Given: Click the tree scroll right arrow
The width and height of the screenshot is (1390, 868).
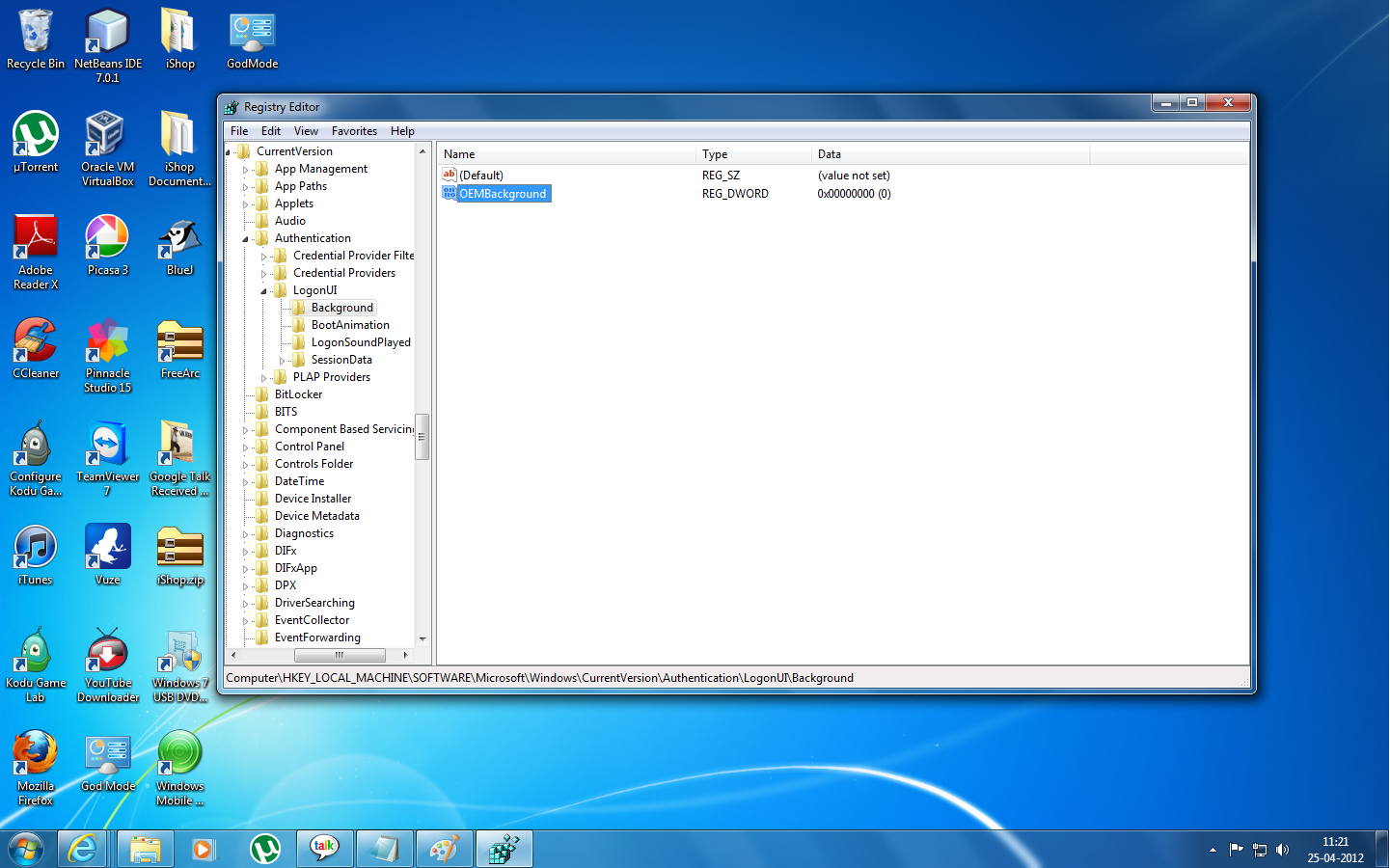Looking at the screenshot, I should (405, 655).
